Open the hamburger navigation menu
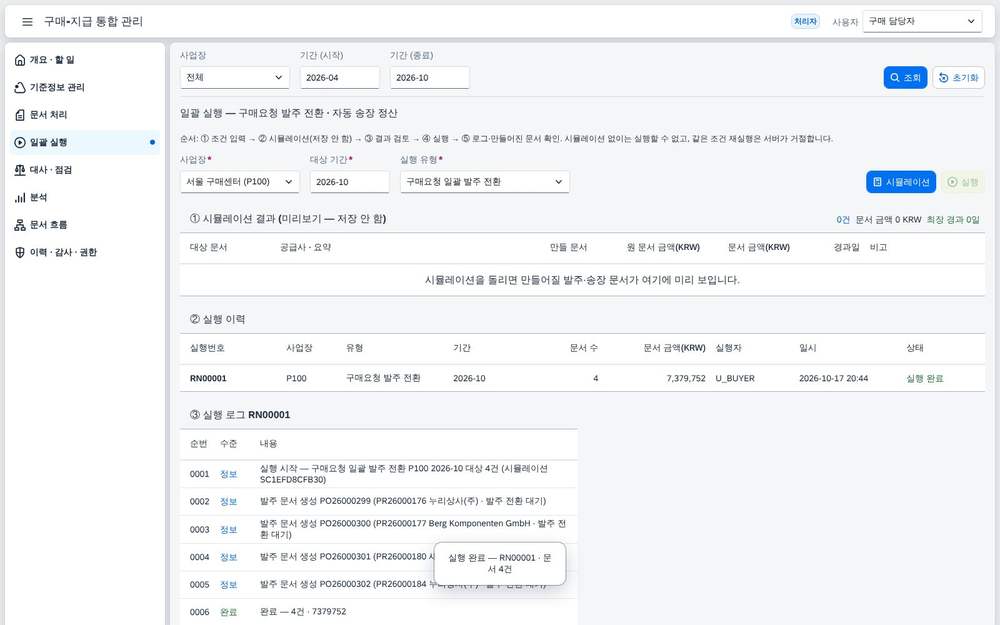 coord(27,22)
